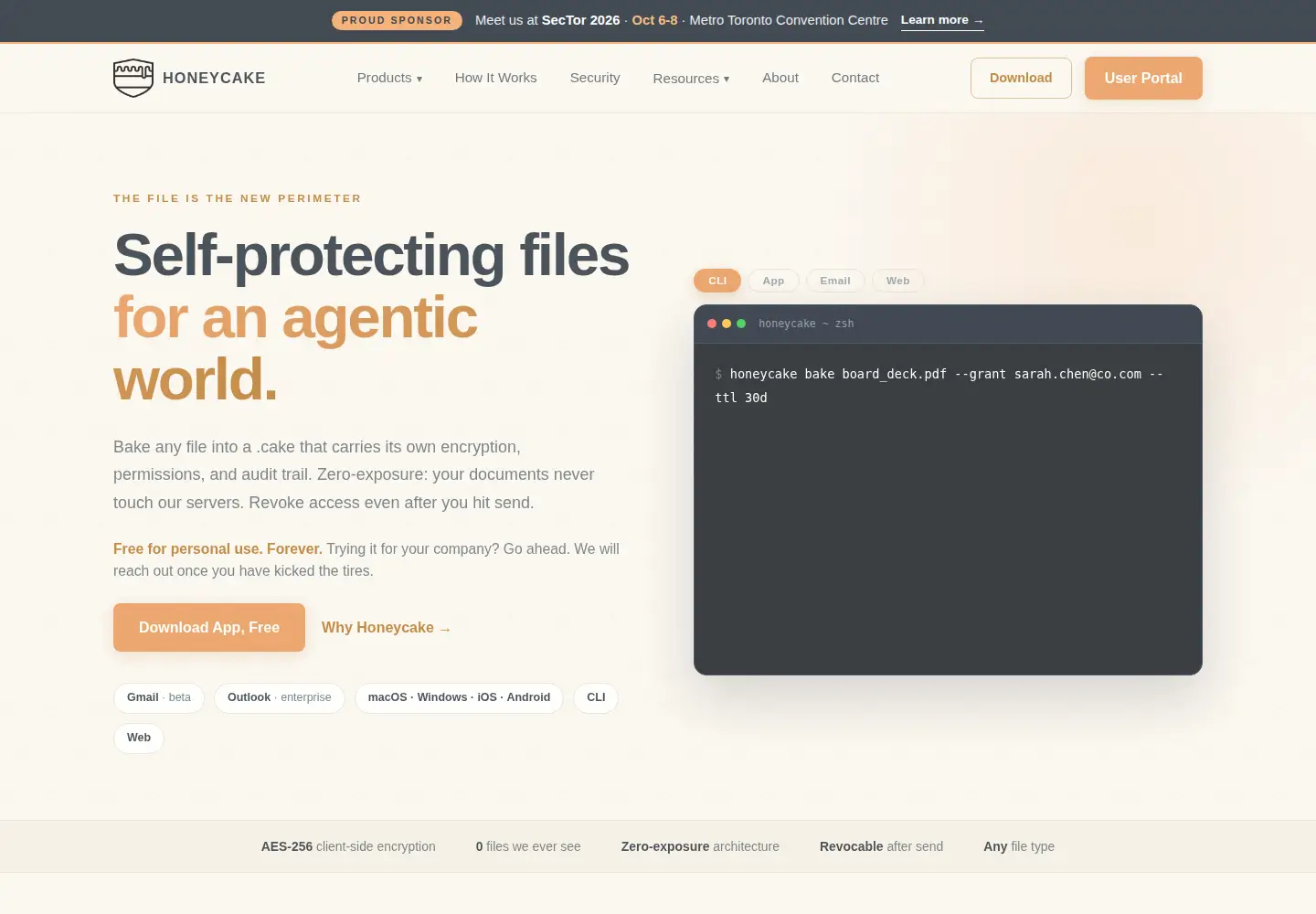Open the User Portal

point(1143,78)
